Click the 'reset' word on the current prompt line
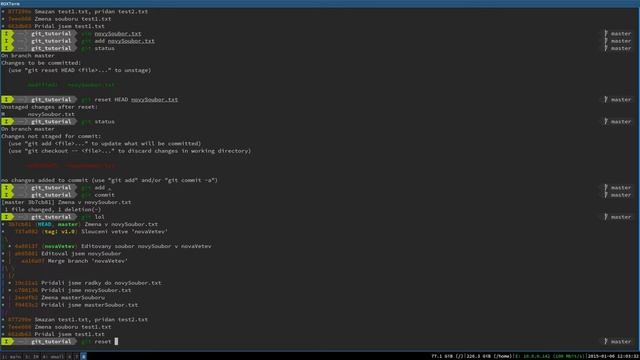This screenshot has height=360, width=640. click(102, 341)
